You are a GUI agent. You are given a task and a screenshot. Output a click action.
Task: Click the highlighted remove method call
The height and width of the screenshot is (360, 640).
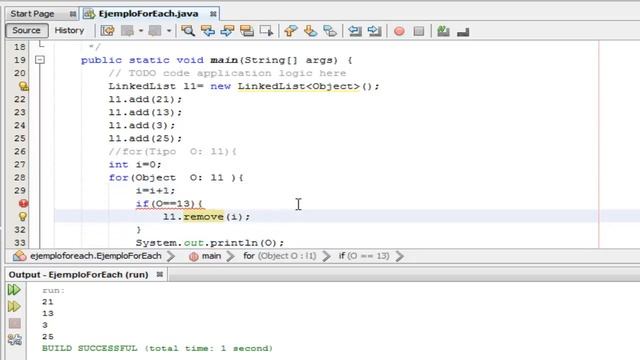[x=203, y=216]
